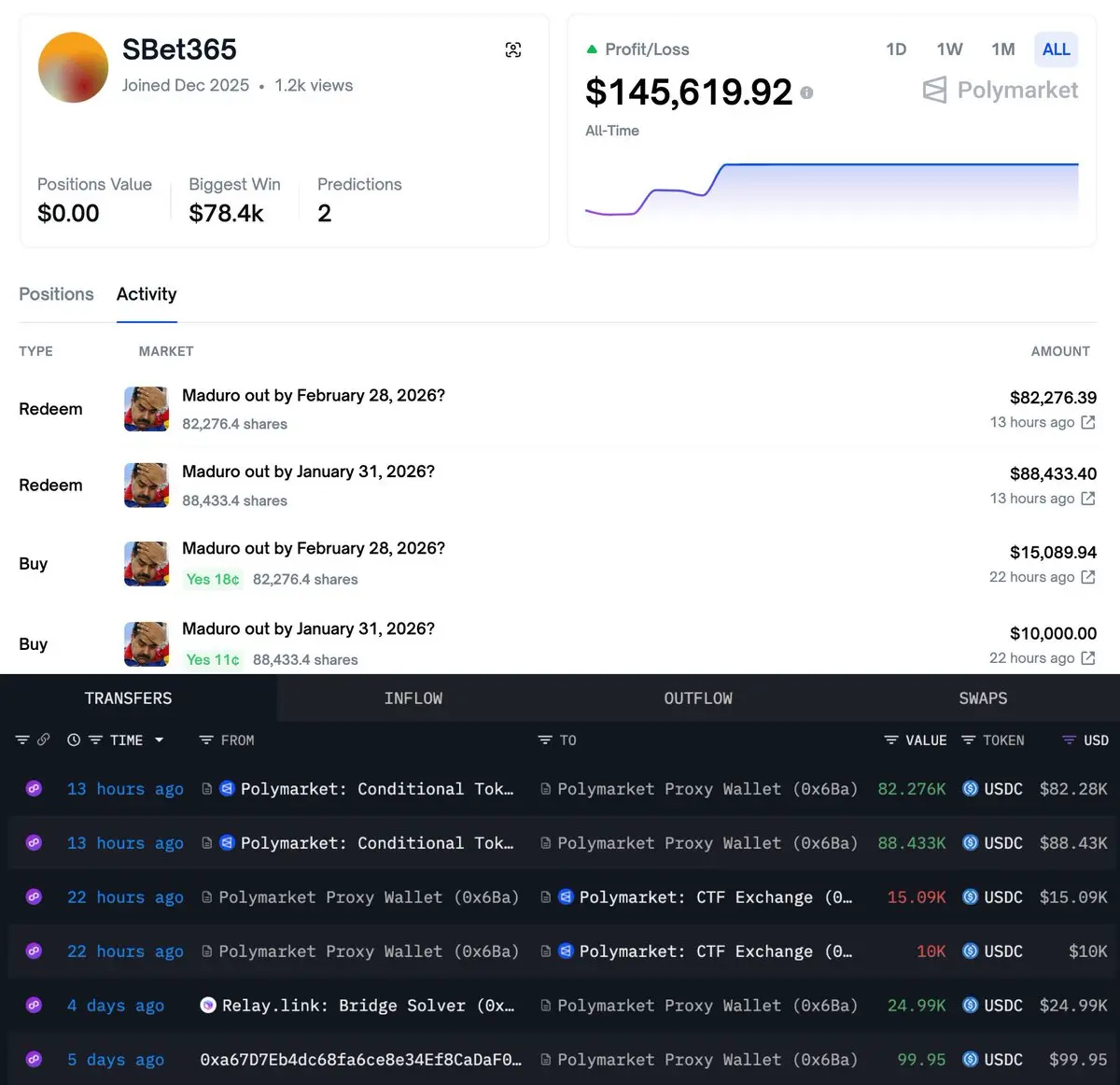Switch to the INFLOW tab
1120x1085 pixels.
[x=413, y=698]
